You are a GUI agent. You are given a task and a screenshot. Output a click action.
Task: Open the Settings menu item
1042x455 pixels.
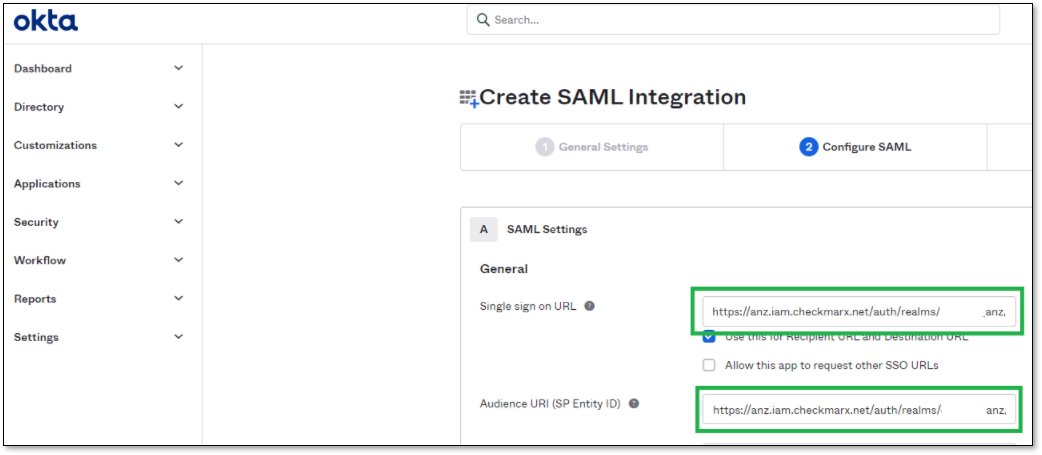(37, 337)
